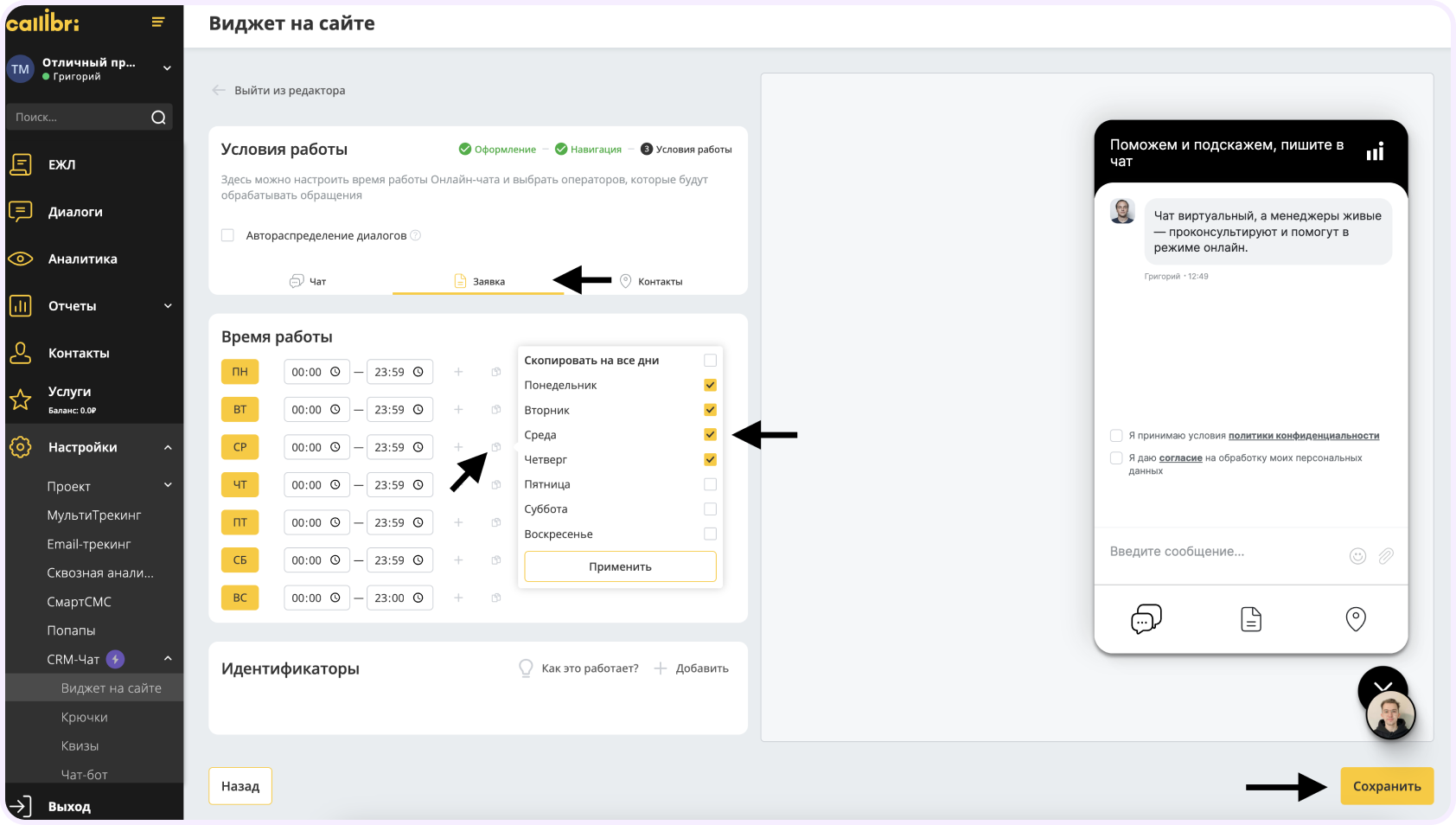
Task: Click the search magnifier icon
Action: [x=158, y=118]
